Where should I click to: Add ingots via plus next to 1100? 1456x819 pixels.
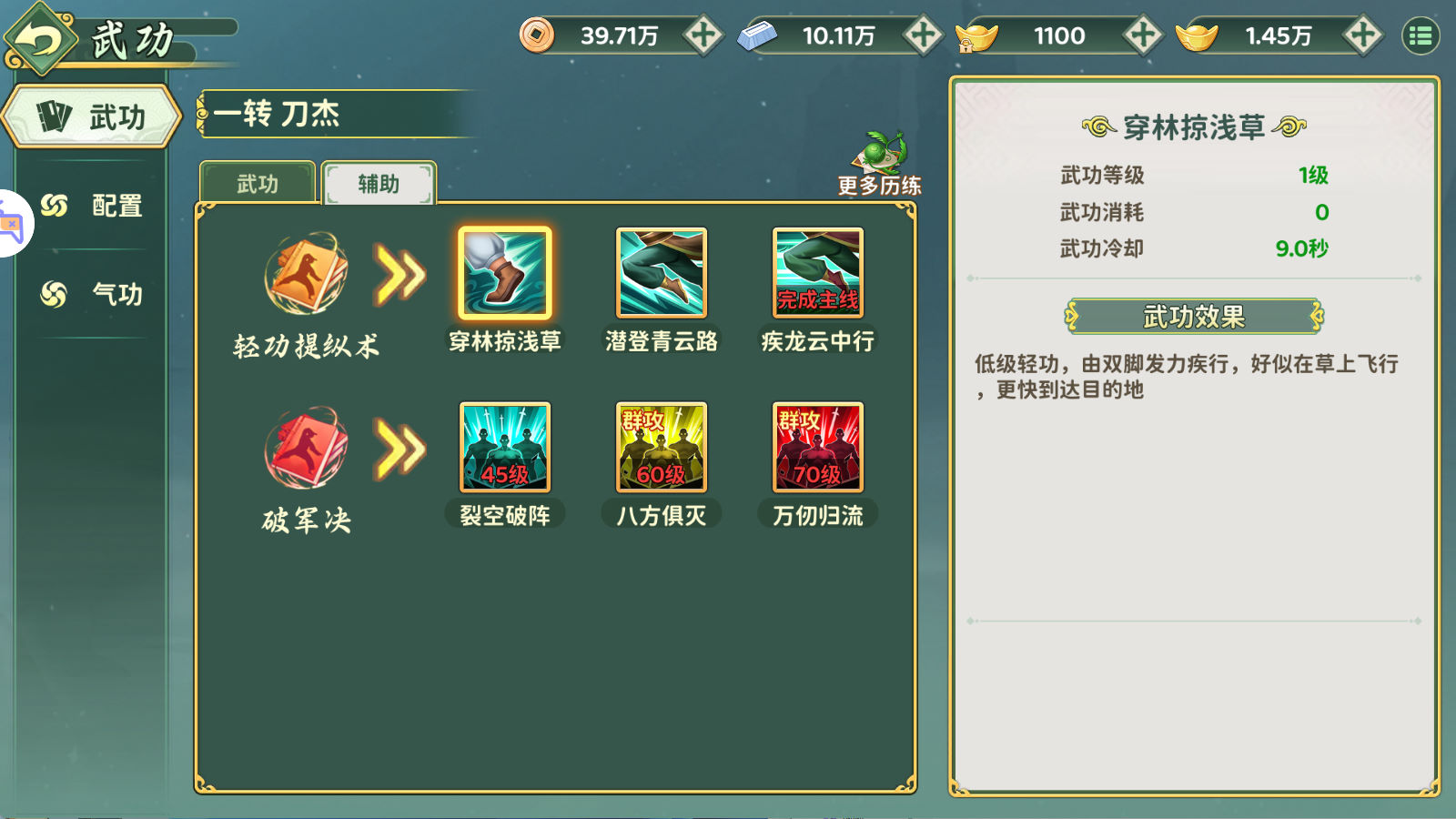click(1143, 35)
